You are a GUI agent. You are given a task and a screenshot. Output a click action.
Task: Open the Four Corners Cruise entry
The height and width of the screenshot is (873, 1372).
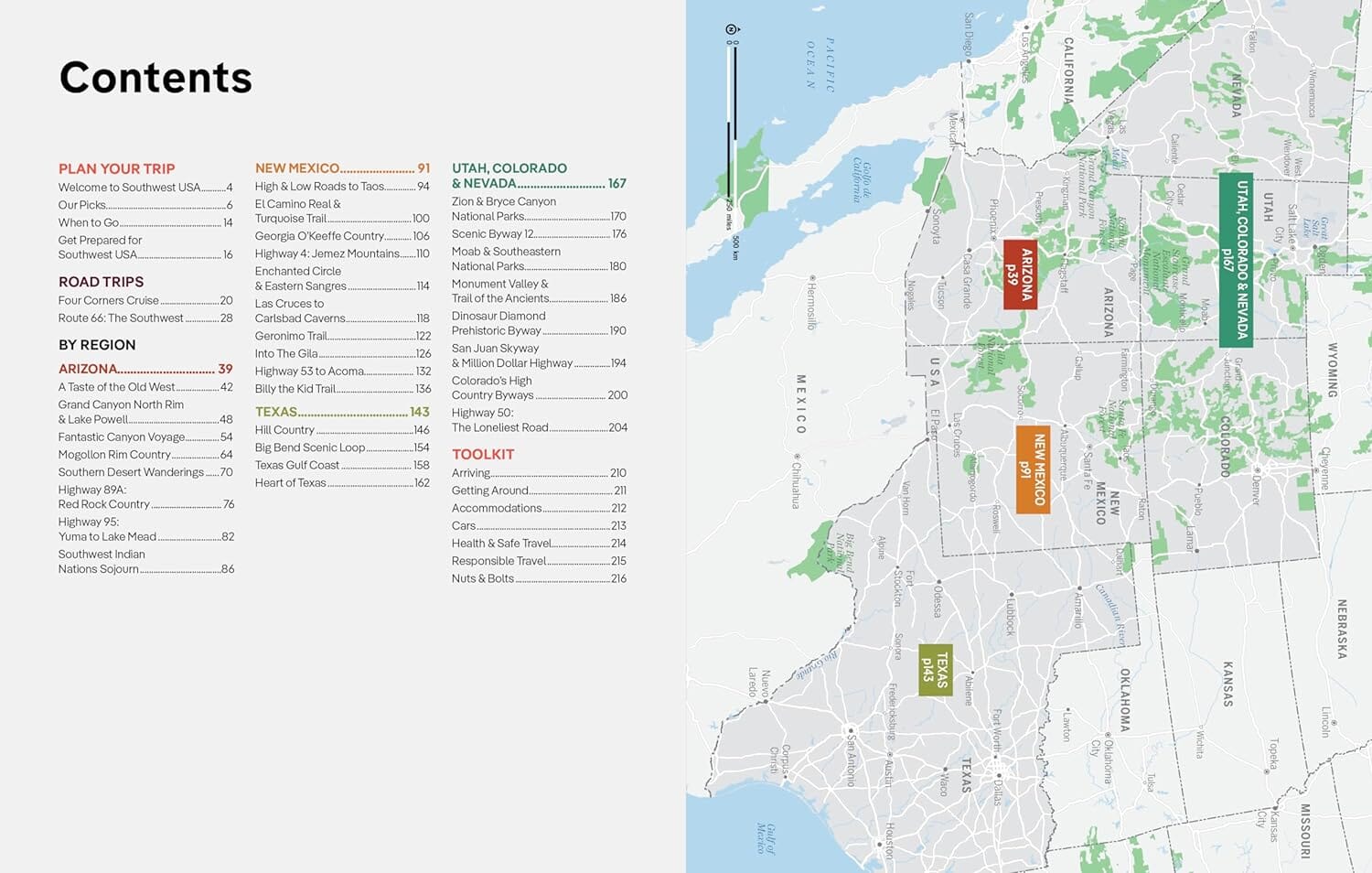coord(145,300)
